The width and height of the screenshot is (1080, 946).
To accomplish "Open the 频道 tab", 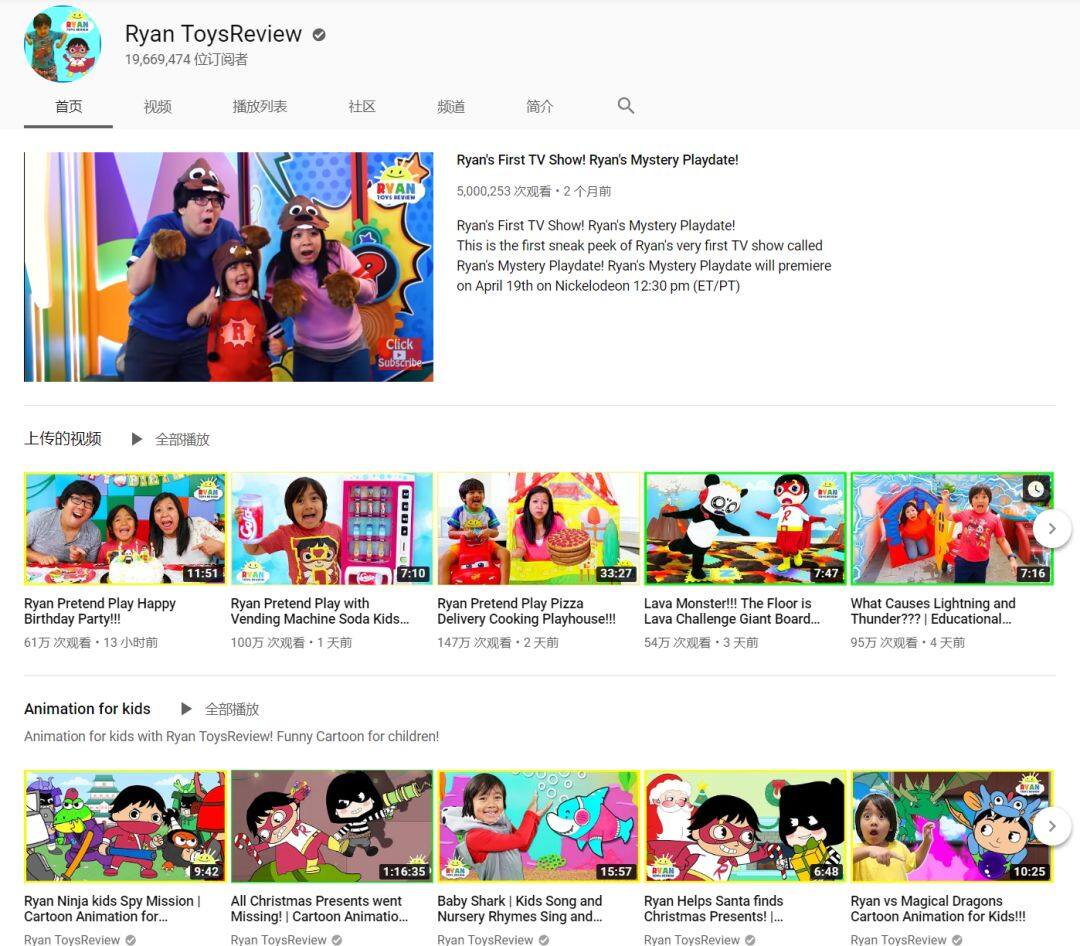I will (451, 107).
